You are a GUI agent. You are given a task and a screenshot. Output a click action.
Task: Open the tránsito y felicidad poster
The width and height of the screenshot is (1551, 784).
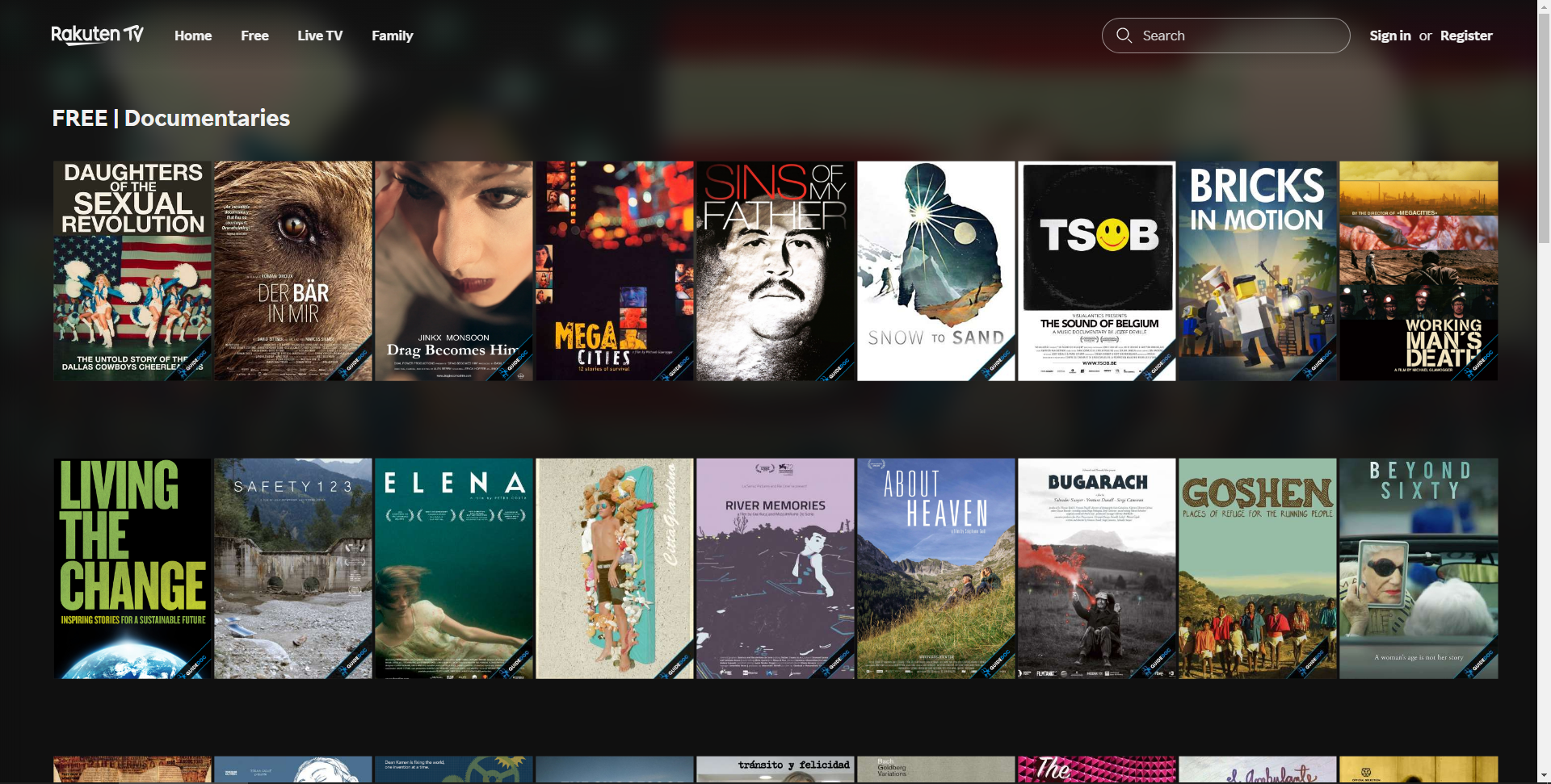(775, 769)
